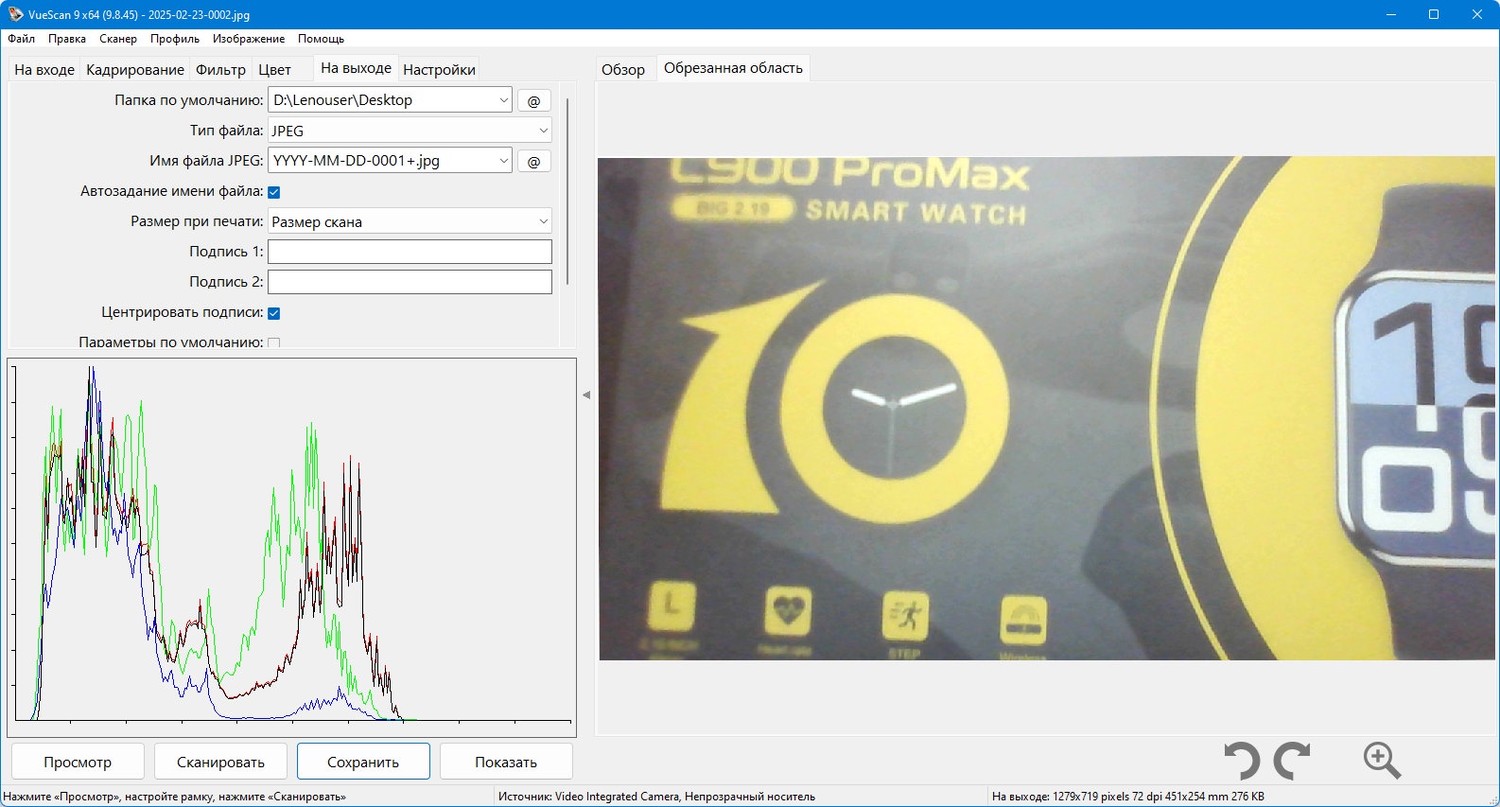Zoom in using the magnifier icon

[1382, 760]
